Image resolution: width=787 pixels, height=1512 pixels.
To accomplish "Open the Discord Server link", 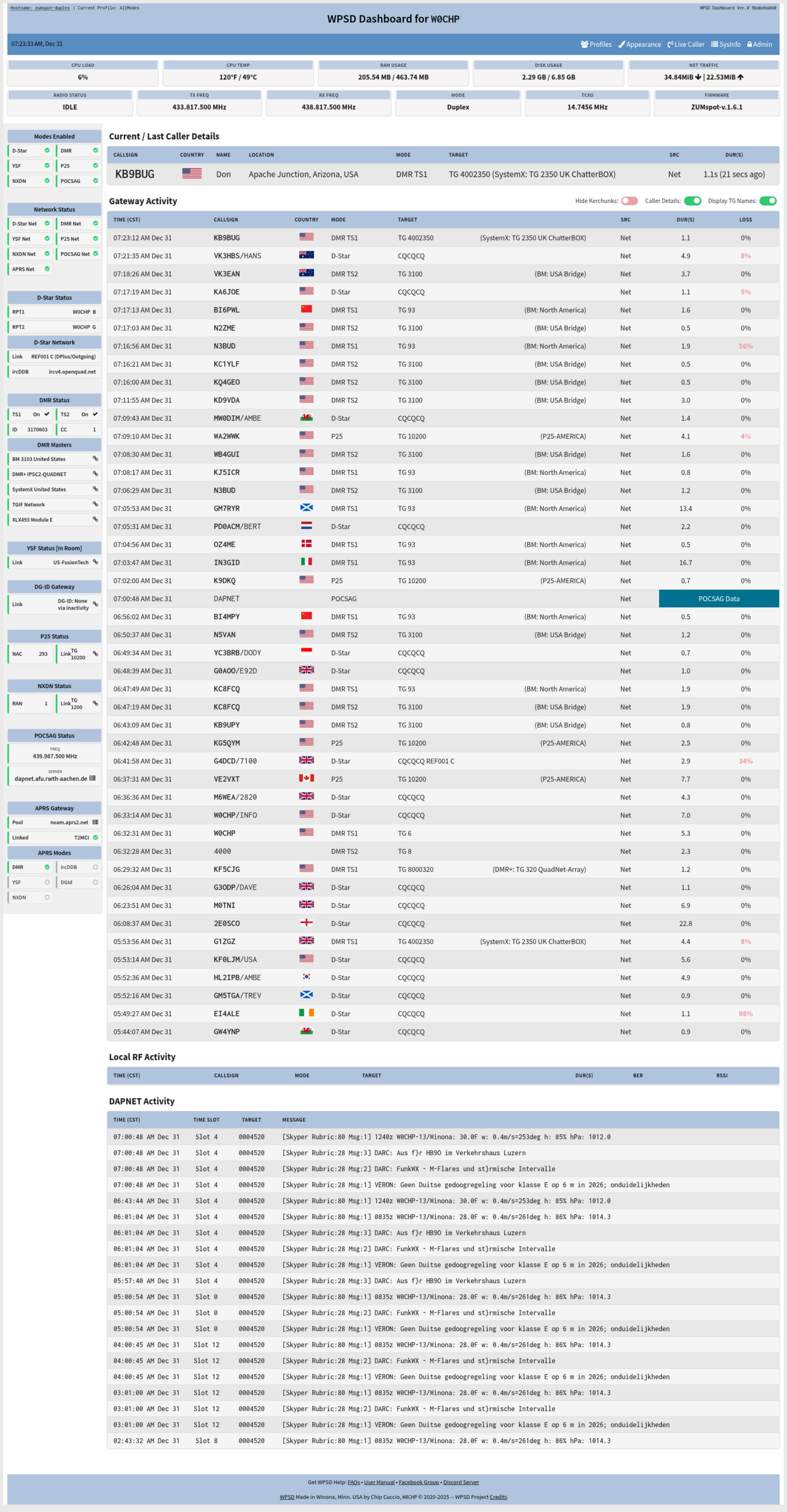I will tap(461, 1482).
